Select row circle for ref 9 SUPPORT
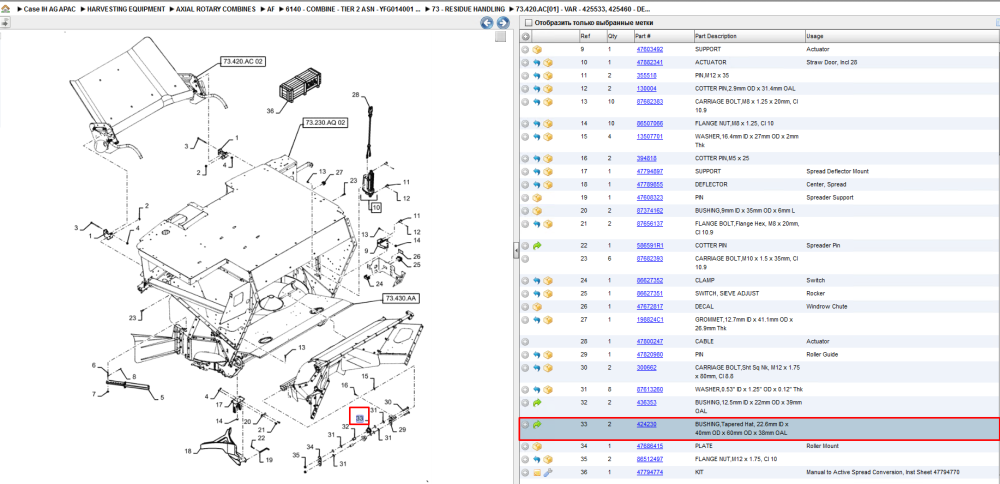Image resolution: width=1000 pixels, height=484 pixels. coord(526,49)
